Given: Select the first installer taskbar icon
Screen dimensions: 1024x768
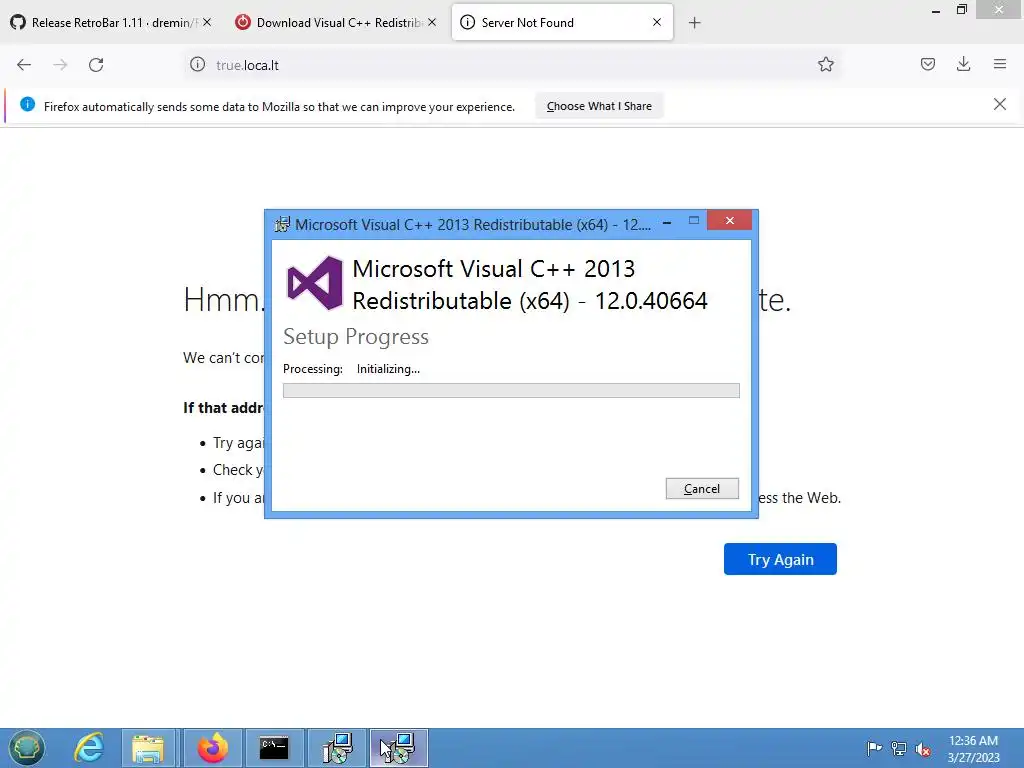Looking at the screenshot, I should (x=336, y=748).
